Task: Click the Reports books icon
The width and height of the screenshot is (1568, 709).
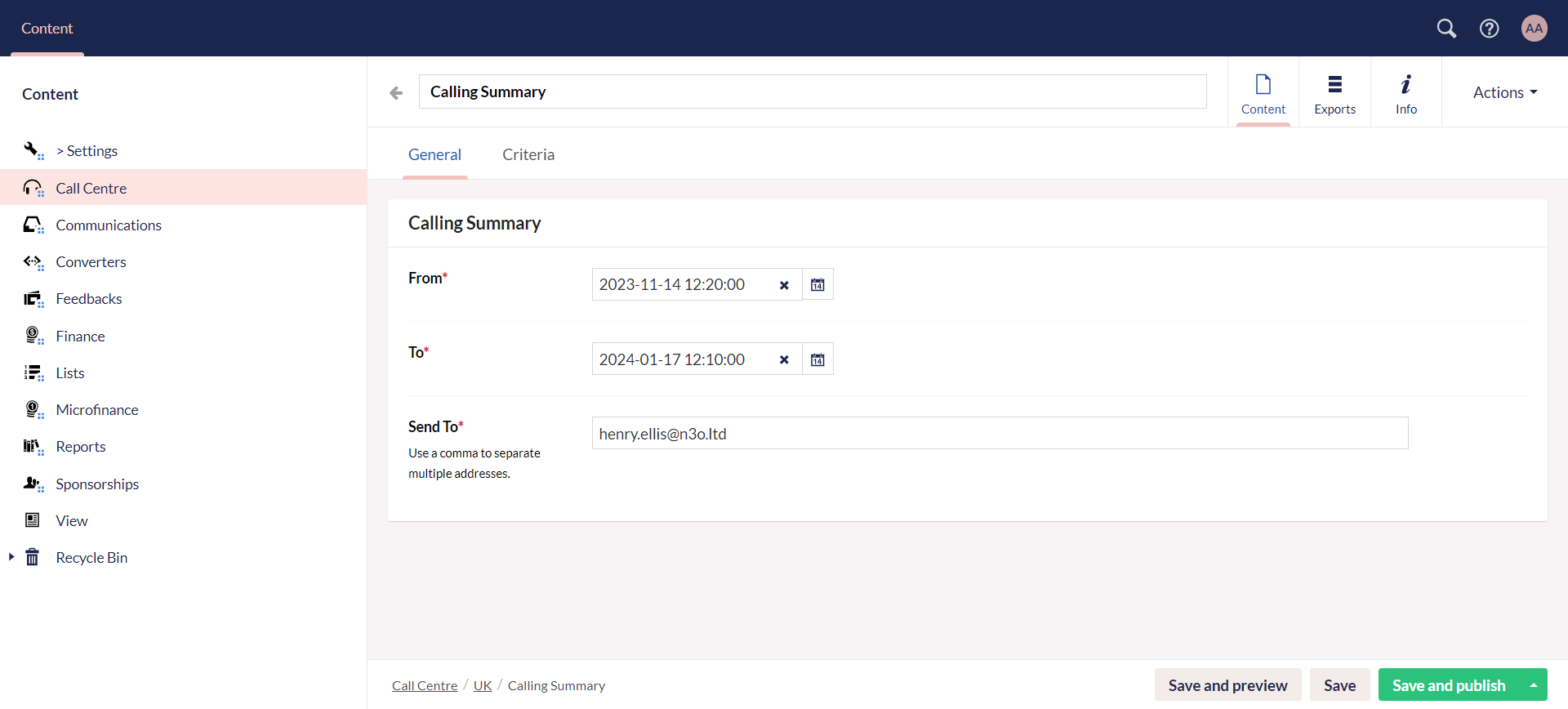Action: tap(33, 447)
